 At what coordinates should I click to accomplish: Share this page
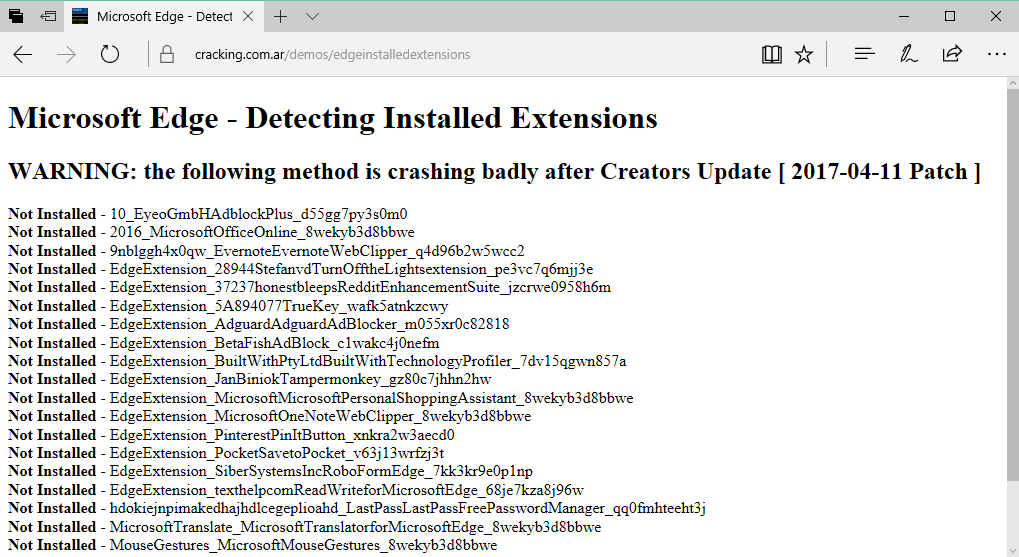(952, 55)
